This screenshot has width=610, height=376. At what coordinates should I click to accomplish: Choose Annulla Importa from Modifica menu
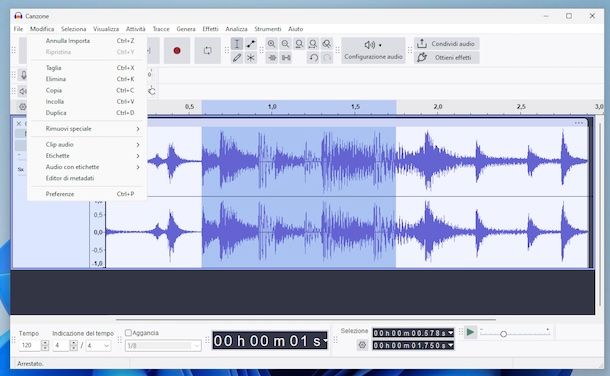click(x=87, y=40)
